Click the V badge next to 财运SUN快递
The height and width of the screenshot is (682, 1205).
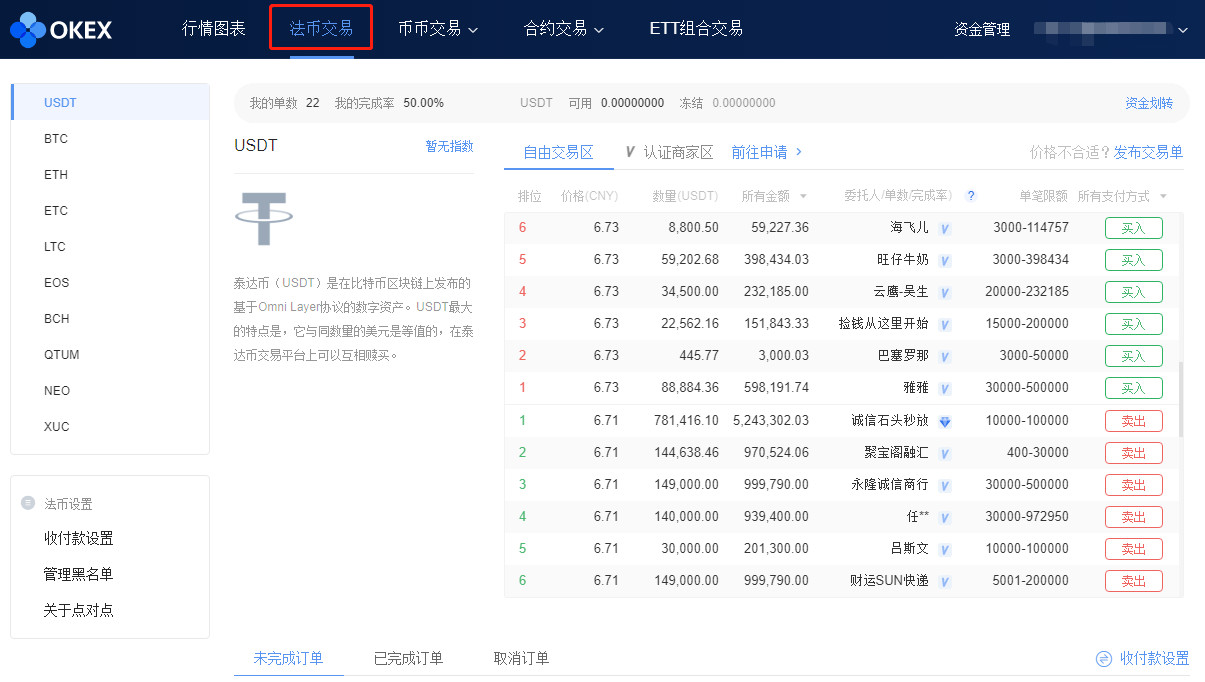click(x=945, y=581)
